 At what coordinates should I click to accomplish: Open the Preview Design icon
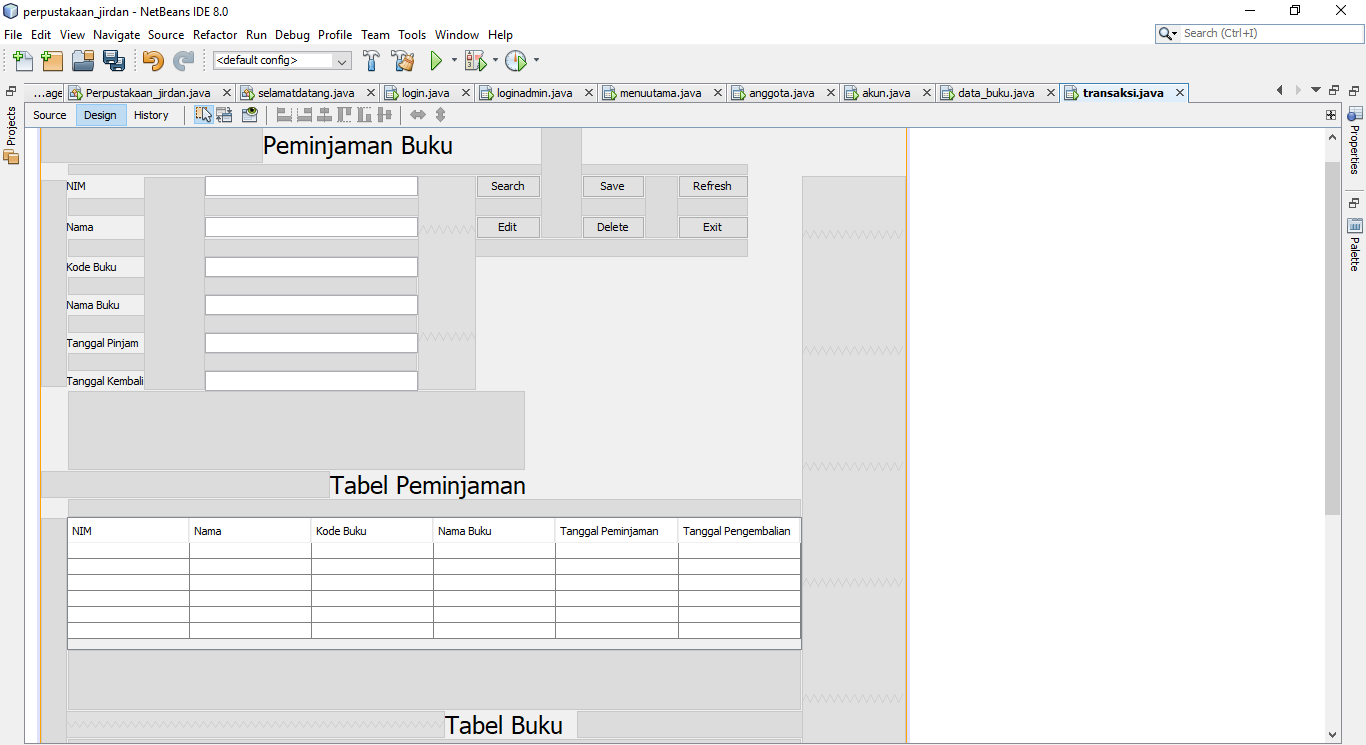point(249,115)
